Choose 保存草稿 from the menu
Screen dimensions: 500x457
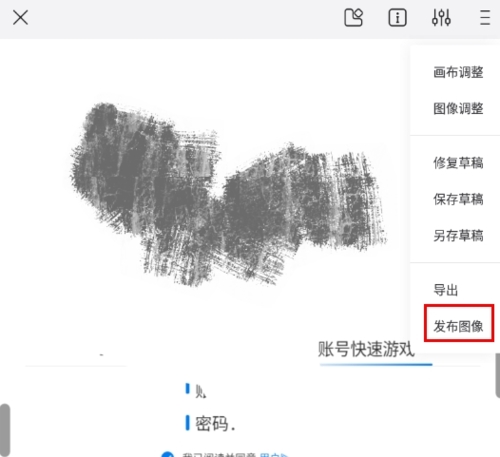pyautogui.click(x=458, y=199)
